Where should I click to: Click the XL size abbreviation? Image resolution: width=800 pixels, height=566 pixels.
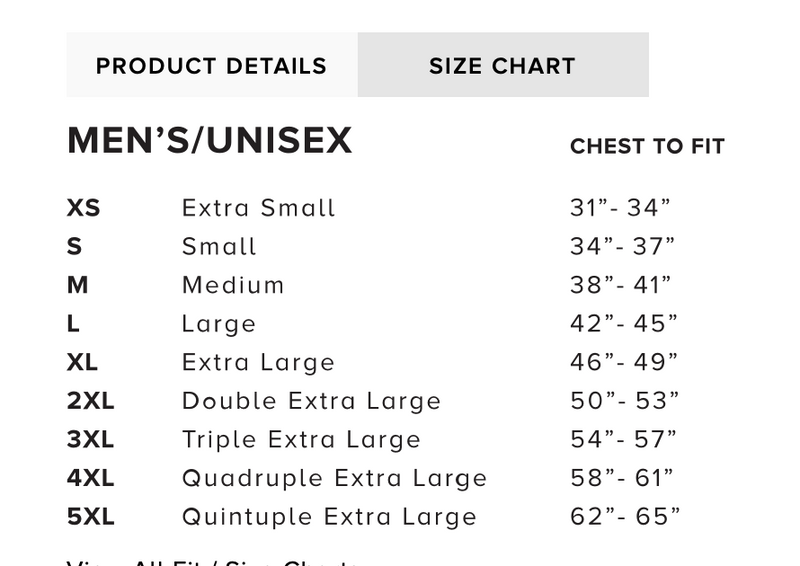click(83, 362)
